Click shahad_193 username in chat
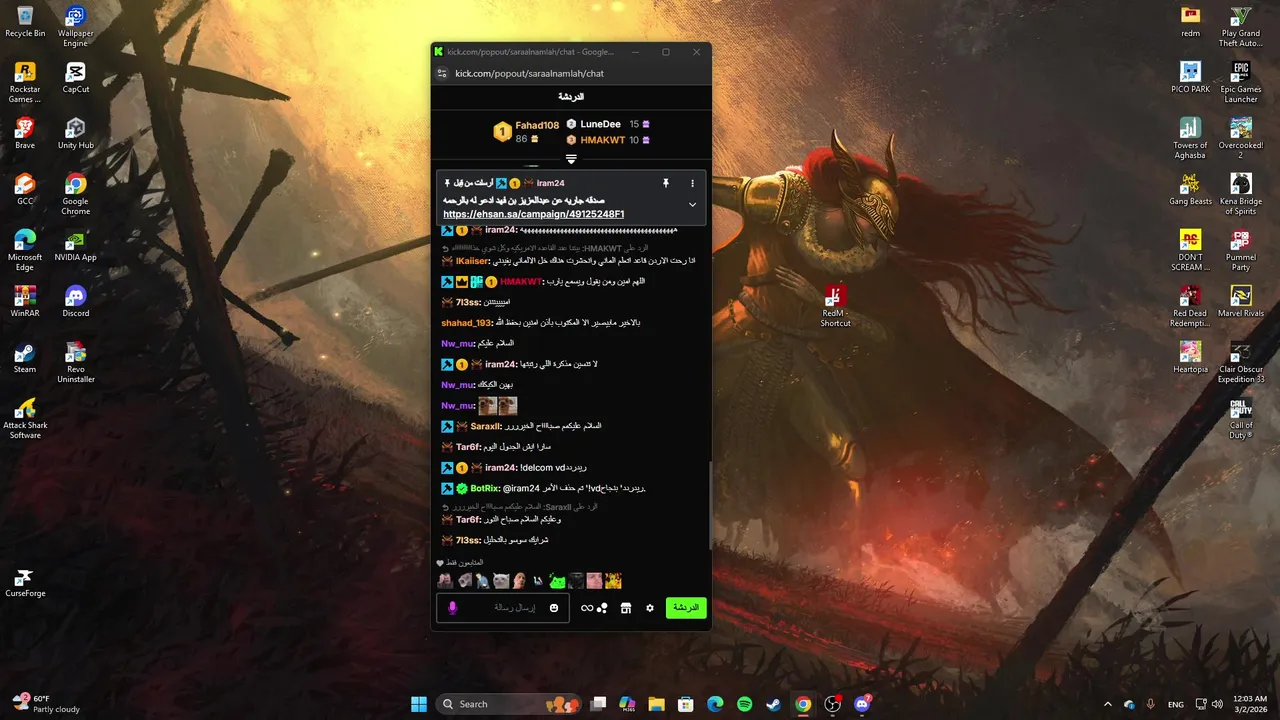This screenshot has width=1280, height=720. (x=466, y=323)
